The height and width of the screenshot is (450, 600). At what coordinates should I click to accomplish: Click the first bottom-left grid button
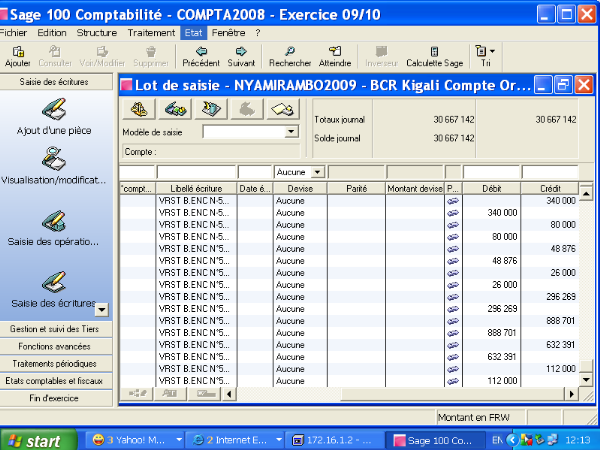(x=137, y=394)
